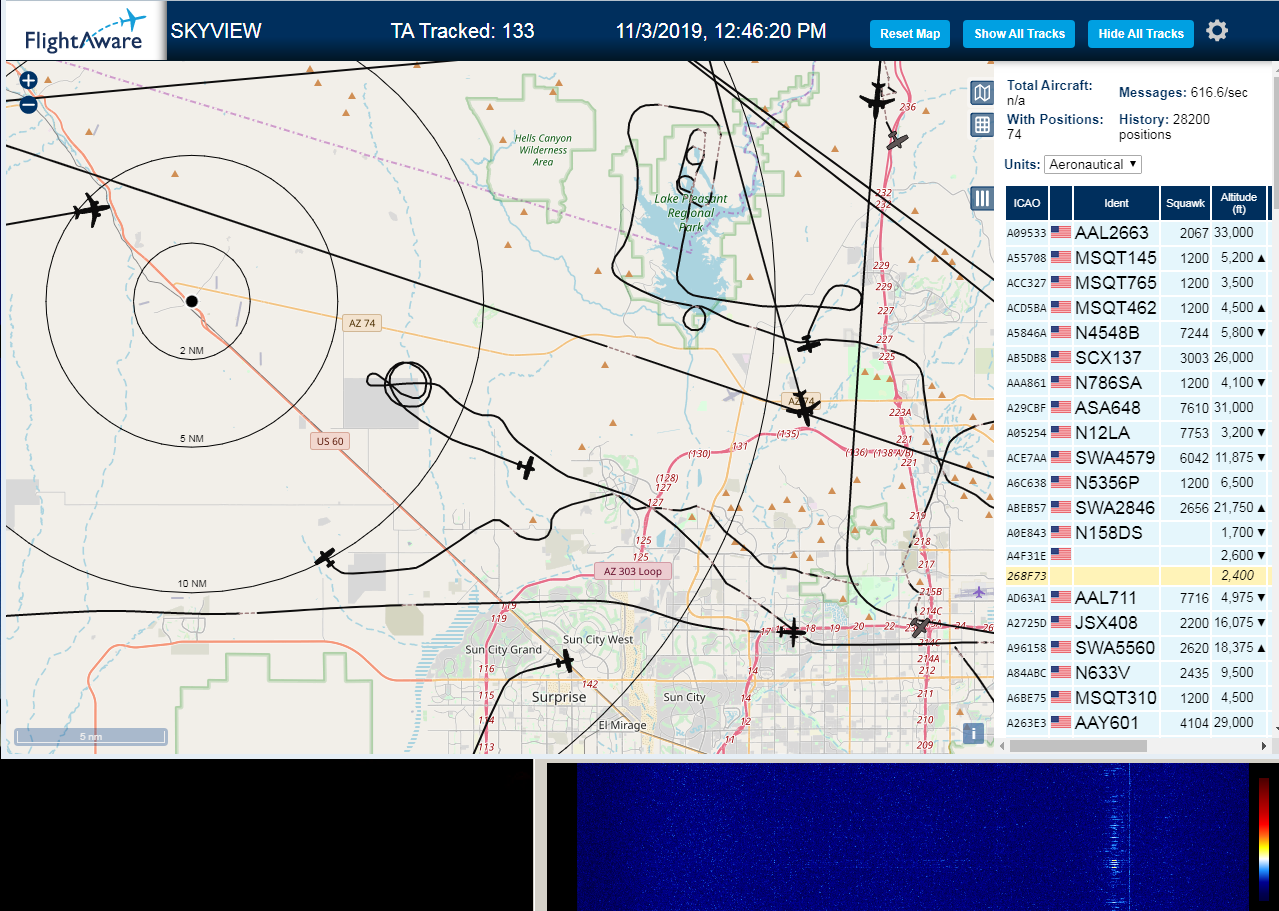The image size is (1279, 911).
Task: Open the map attribution info icon
Action: coord(974,733)
